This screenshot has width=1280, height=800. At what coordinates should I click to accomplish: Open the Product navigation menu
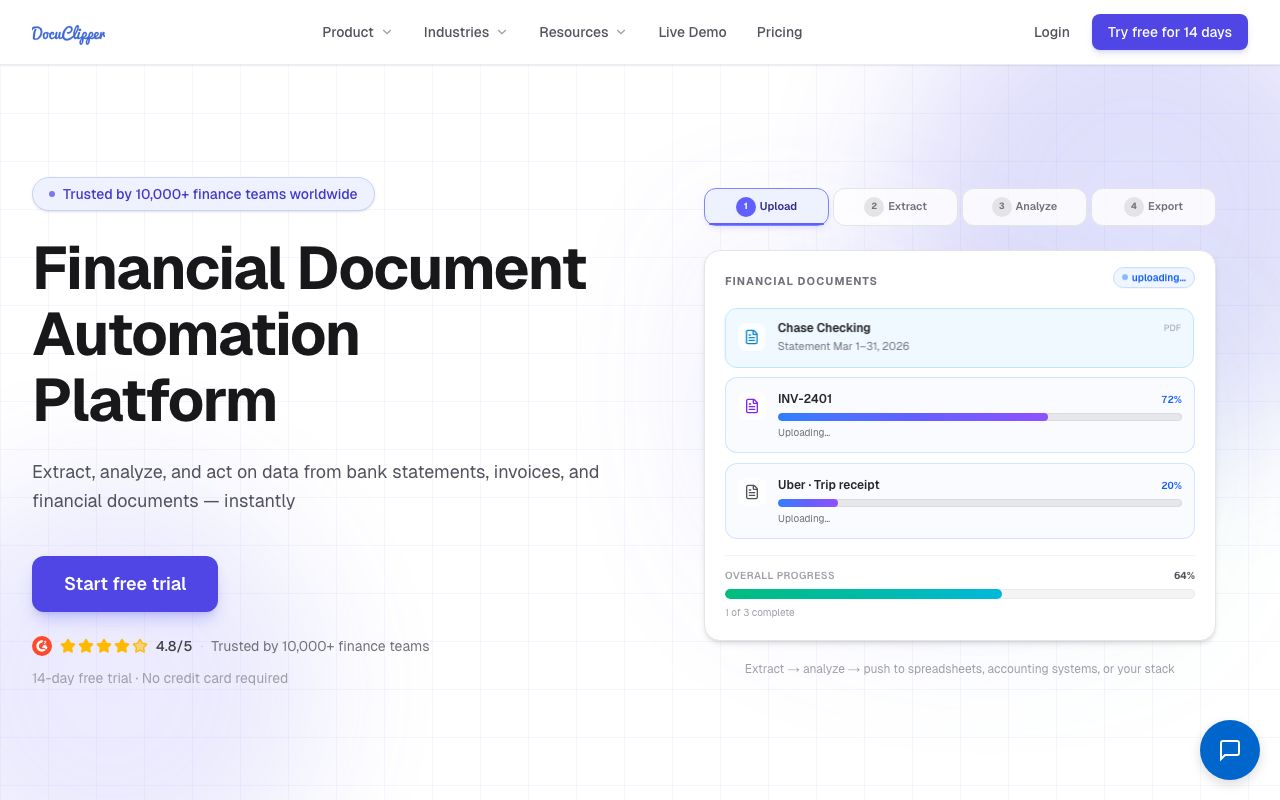[357, 32]
